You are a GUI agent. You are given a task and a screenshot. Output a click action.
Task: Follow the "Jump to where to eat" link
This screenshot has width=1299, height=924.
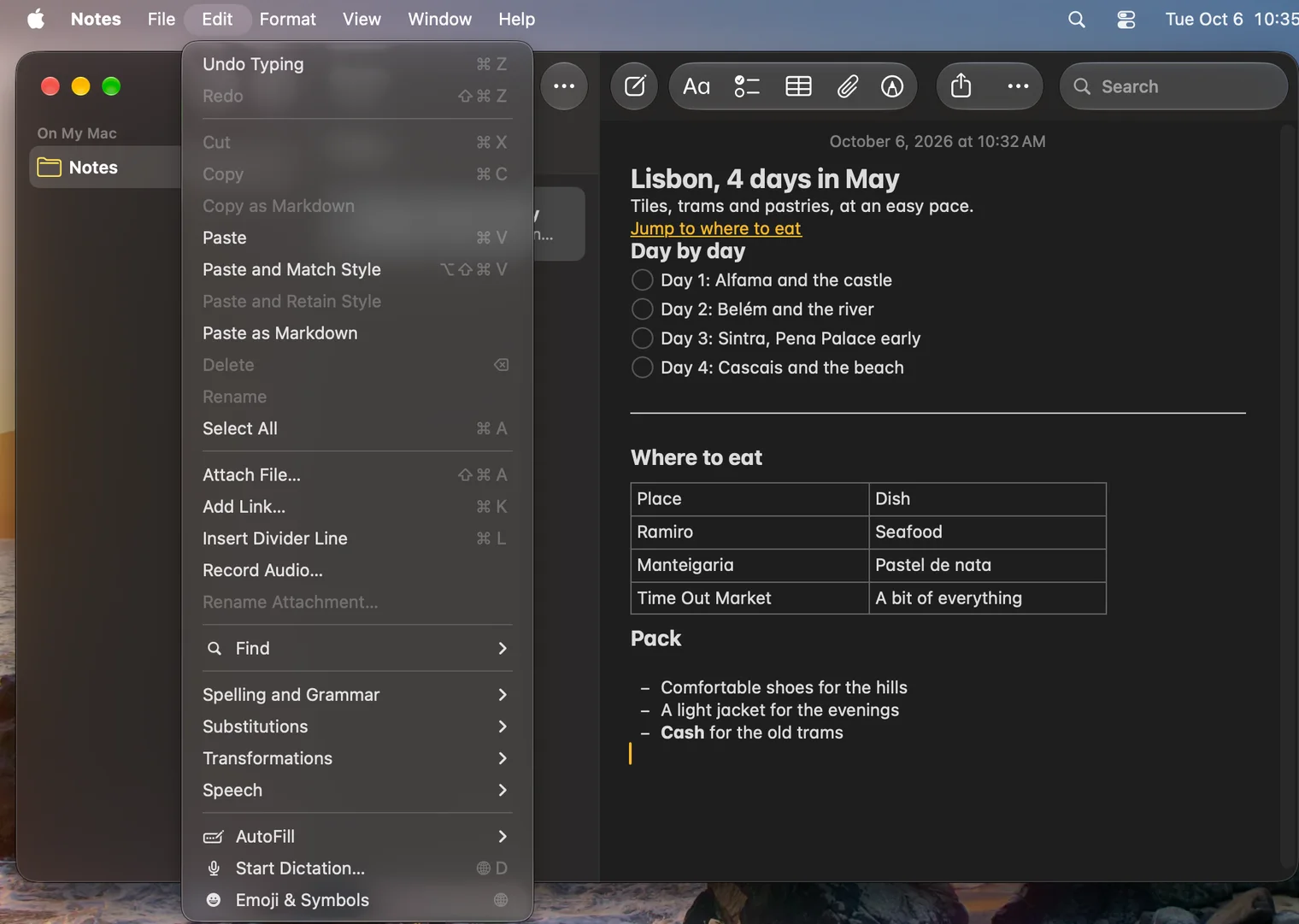coord(715,228)
